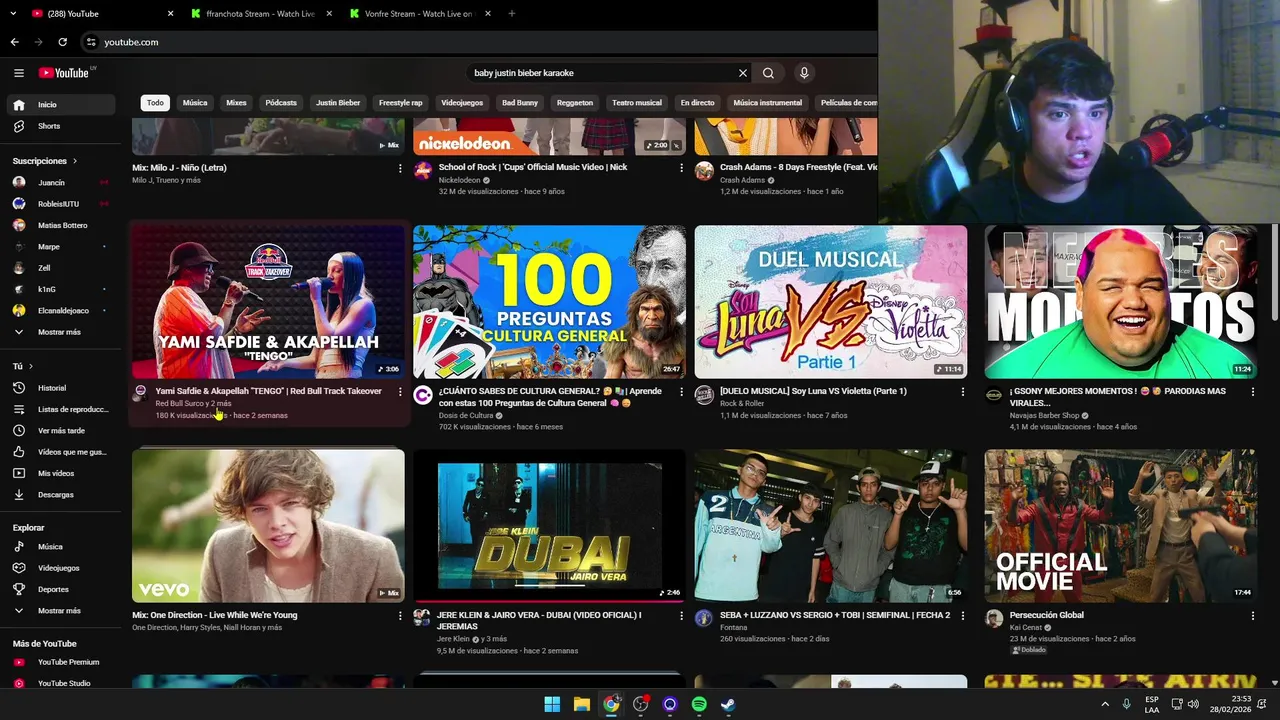1280x720 pixels.
Task: Select the Freestyle rap filter chip
Action: pyautogui.click(x=400, y=103)
